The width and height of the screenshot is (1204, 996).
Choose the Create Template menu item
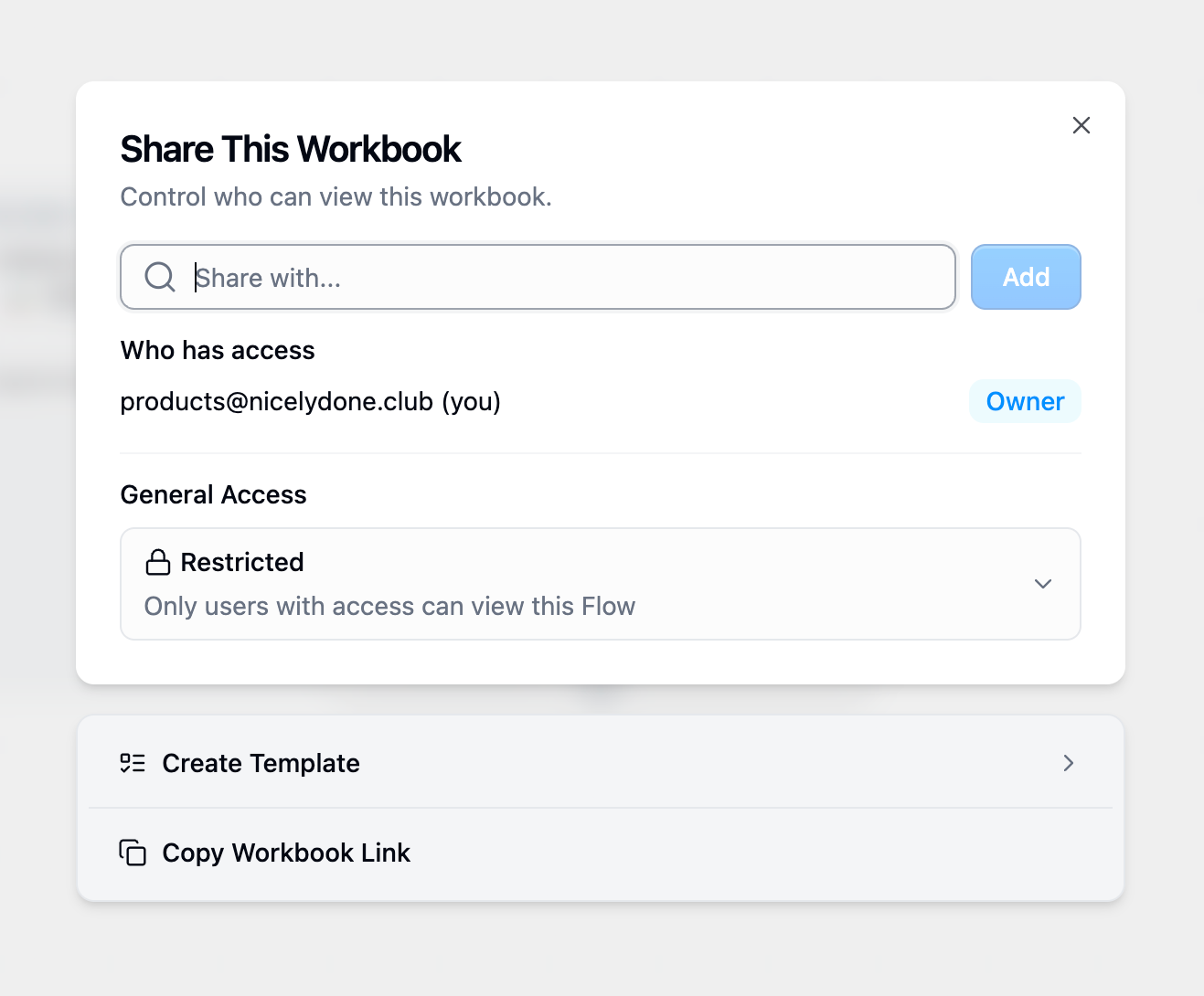tap(261, 763)
